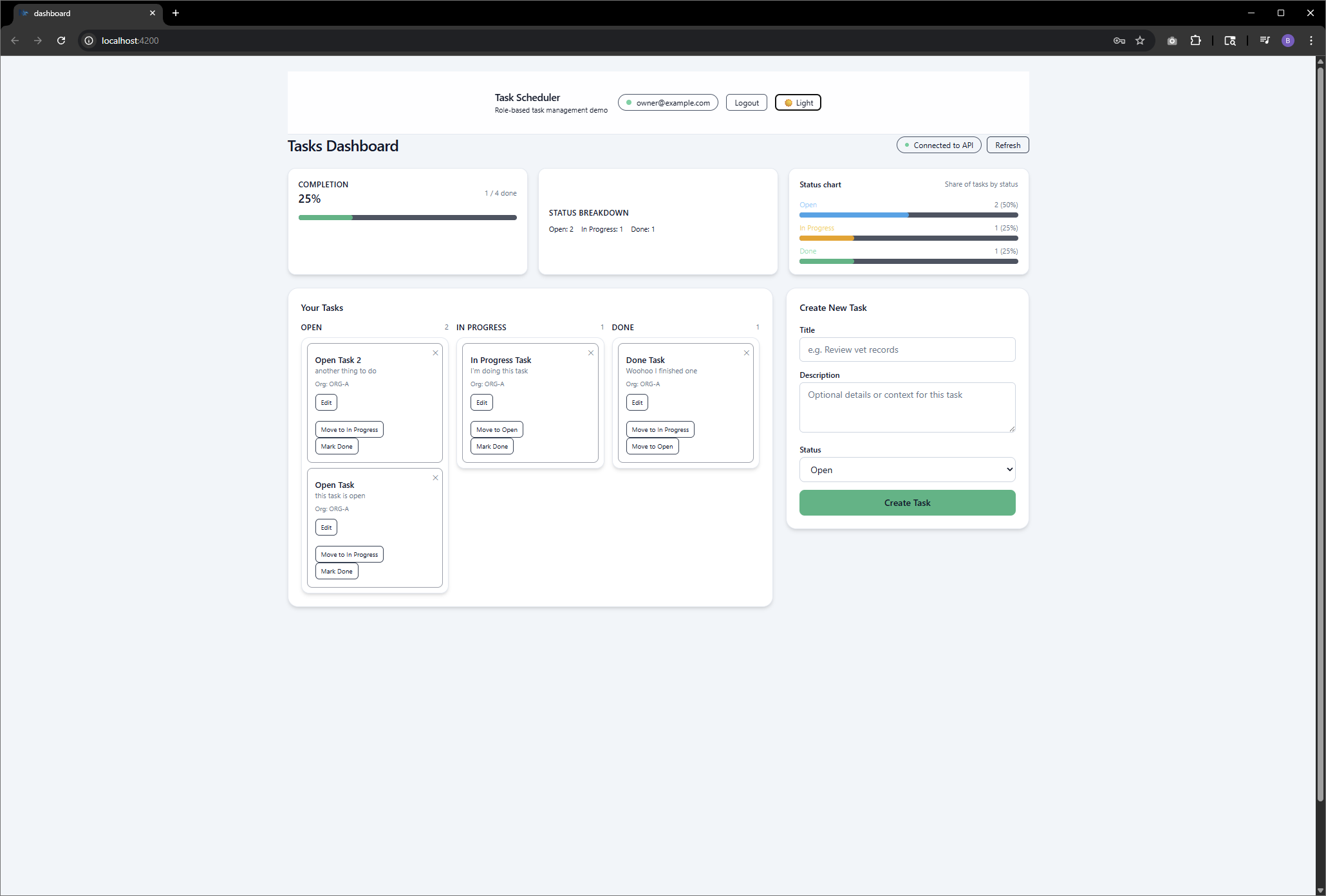Open the Chrome menu with three dots
The width and height of the screenshot is (1326, 896).
click(x=1311, y=40)
